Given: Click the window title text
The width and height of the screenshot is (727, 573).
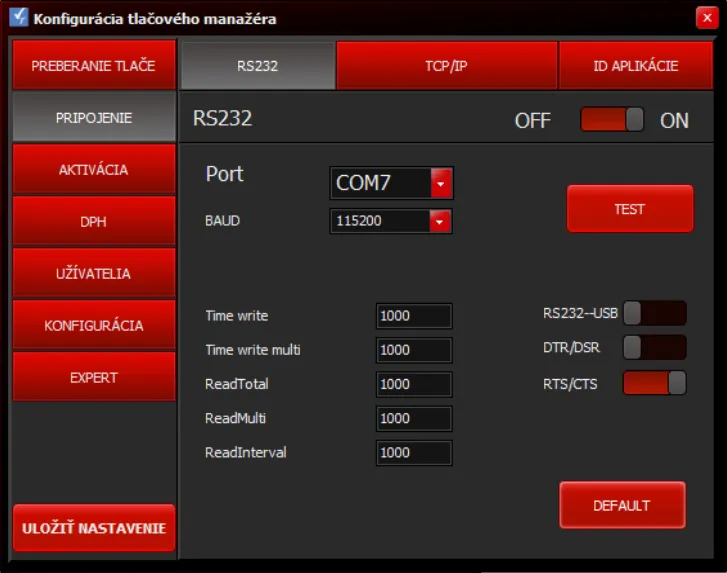Looking at the screenshot, I should click(x=155, y=19).
